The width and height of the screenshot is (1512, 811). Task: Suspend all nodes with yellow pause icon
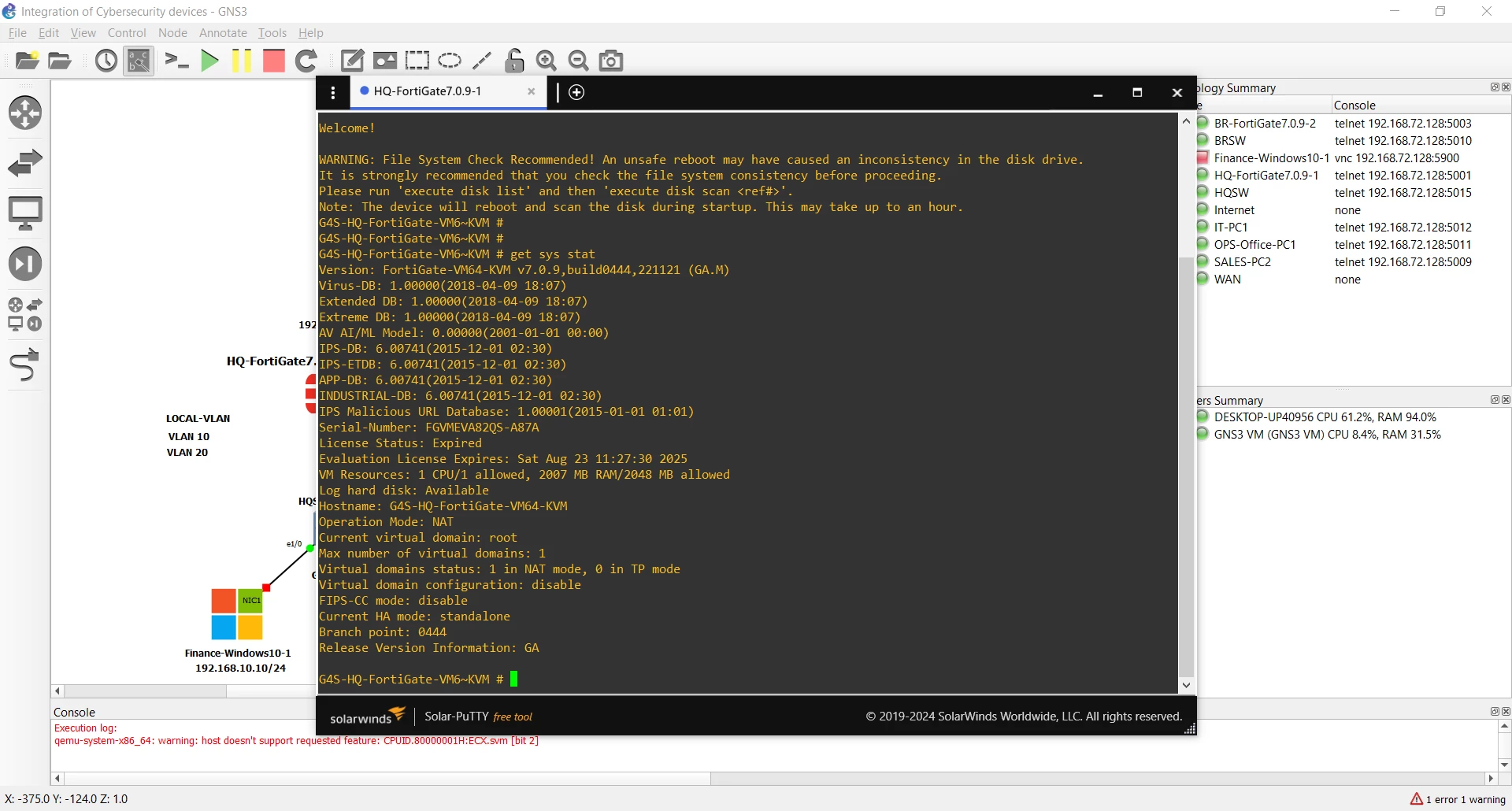tap(242, 61)
